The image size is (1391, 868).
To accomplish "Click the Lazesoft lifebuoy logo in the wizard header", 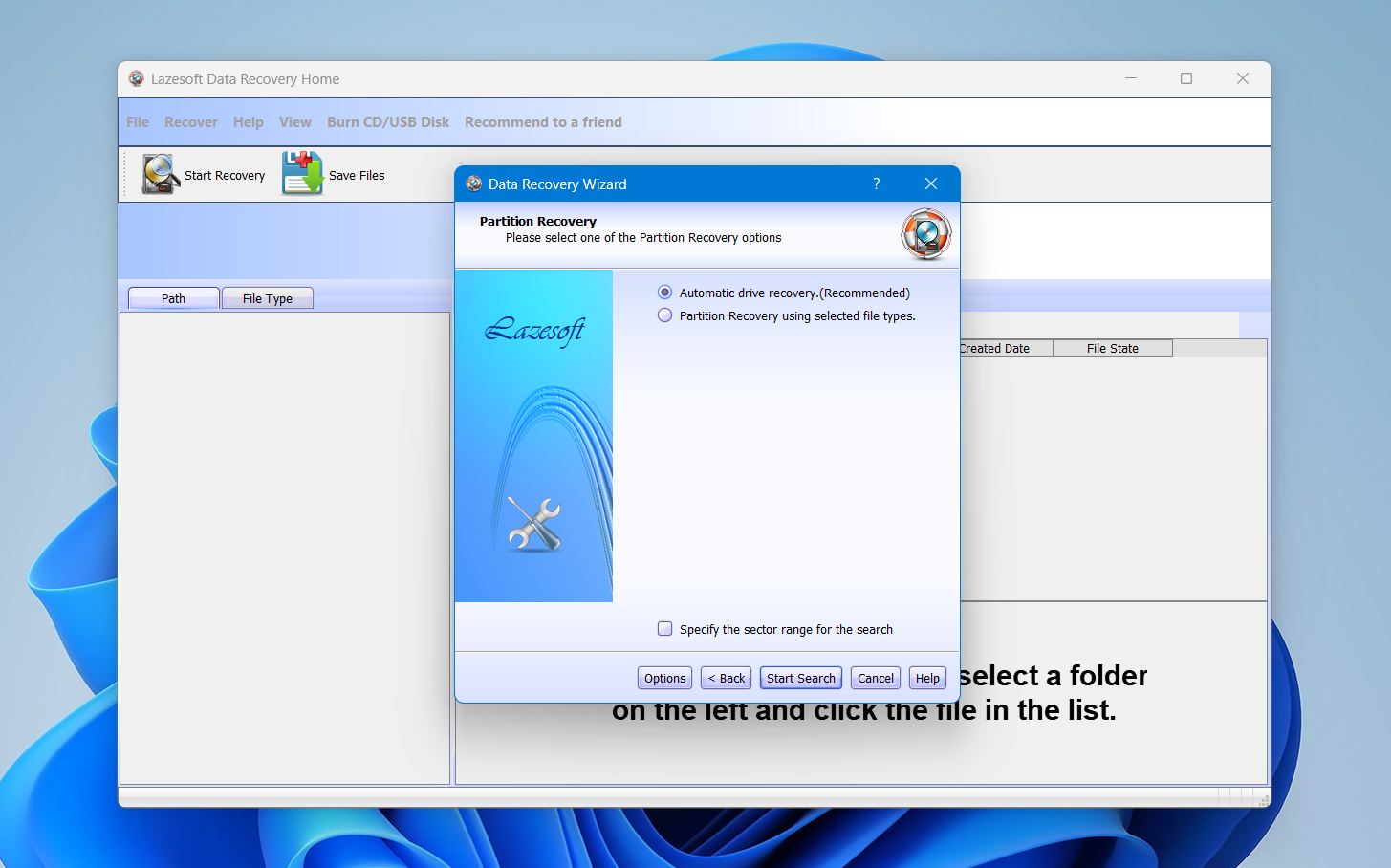I will coord(924,233).
